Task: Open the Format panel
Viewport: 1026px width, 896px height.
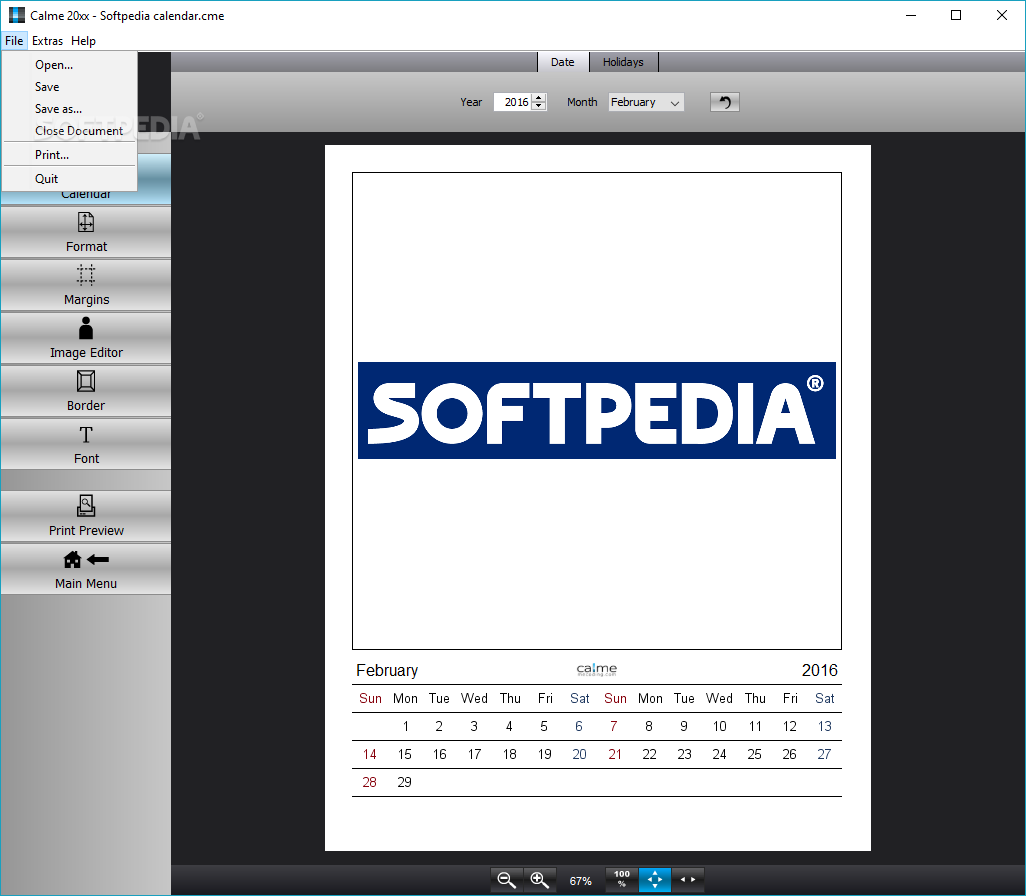Action: pos(86,232)
